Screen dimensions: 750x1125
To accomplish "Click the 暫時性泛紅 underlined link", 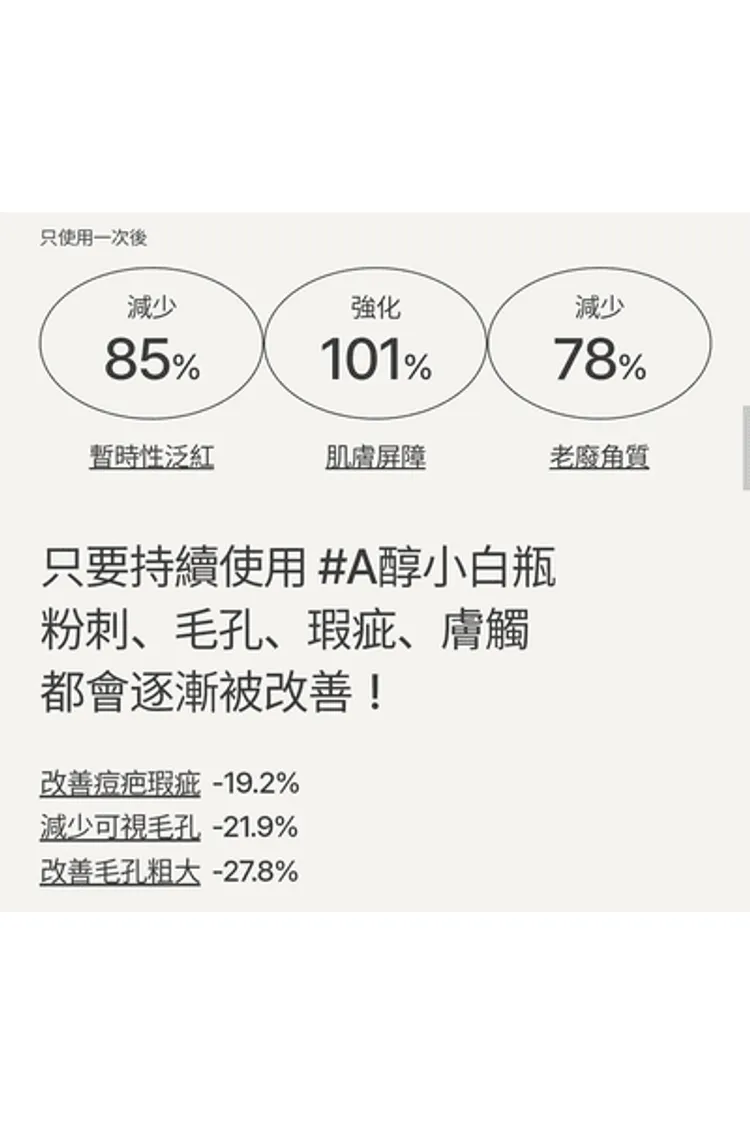I will tap(151, 456).
